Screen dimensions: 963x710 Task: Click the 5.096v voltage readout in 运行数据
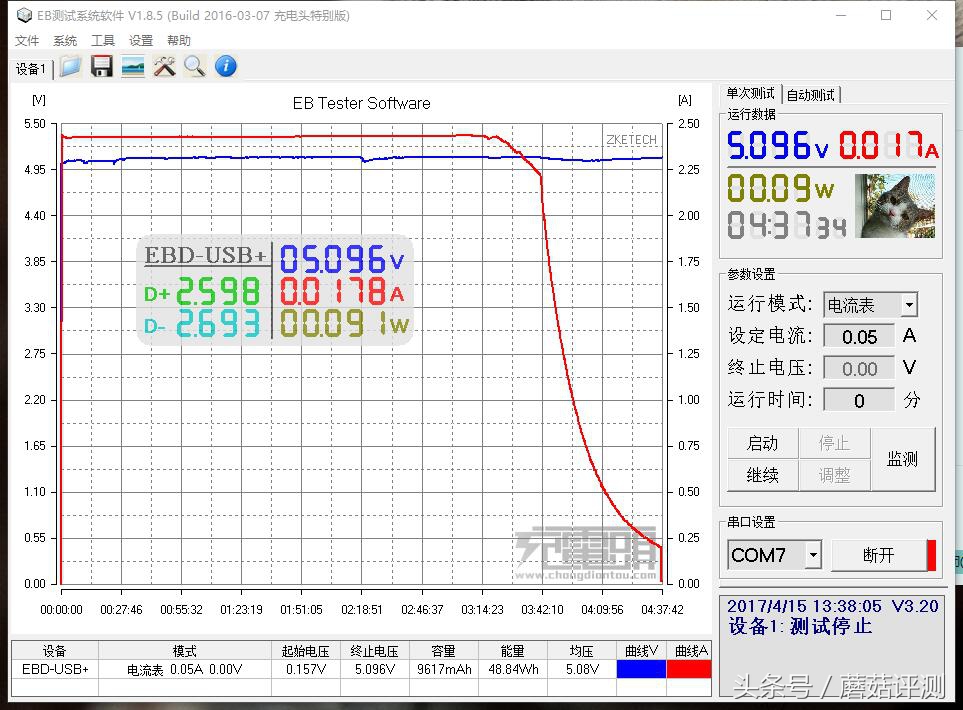point(778,146)
